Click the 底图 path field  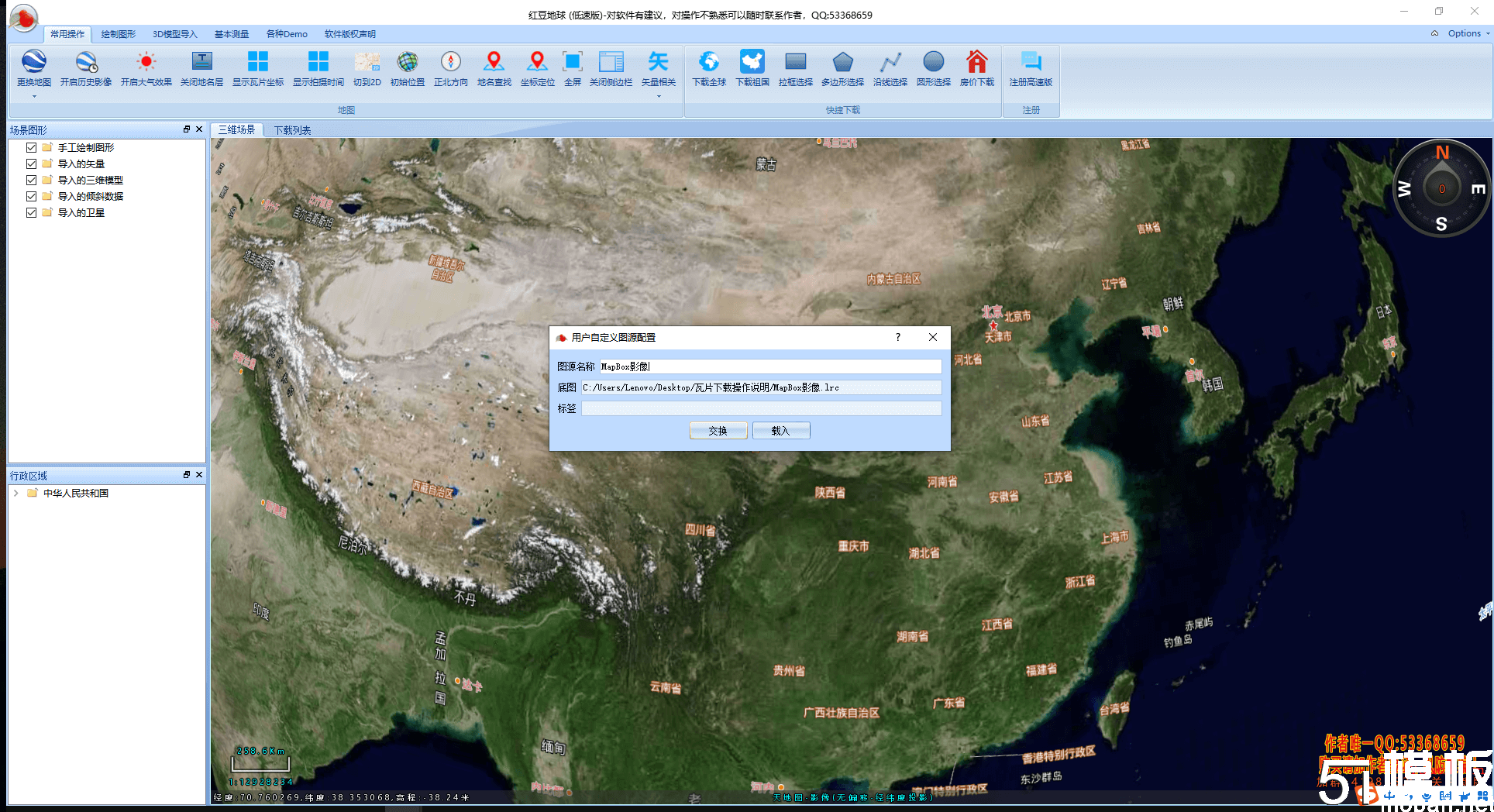click(761, 387)
